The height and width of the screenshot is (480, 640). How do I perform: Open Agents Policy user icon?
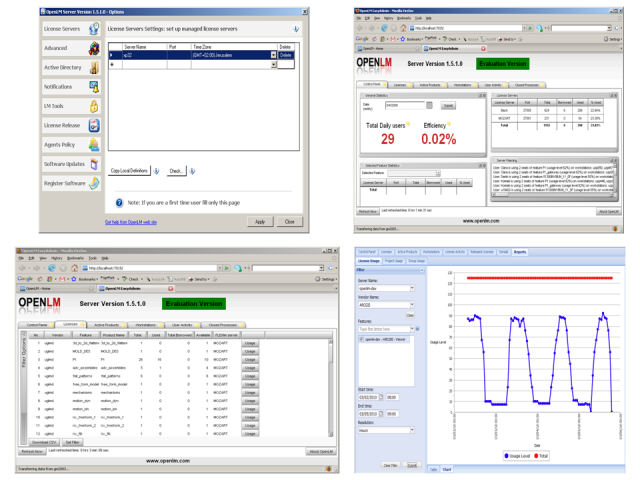(93, 143)
